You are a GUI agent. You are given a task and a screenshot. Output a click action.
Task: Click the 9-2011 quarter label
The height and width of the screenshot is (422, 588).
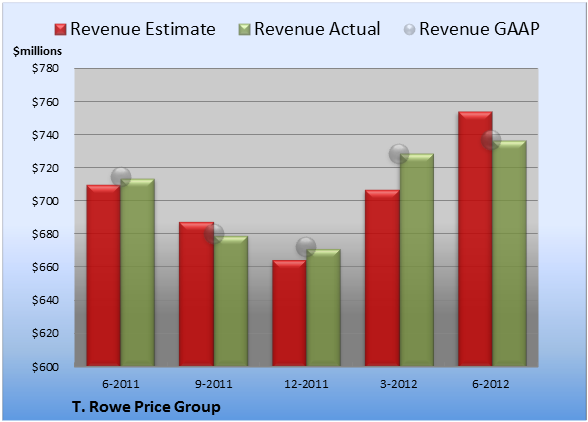point(213,384)
